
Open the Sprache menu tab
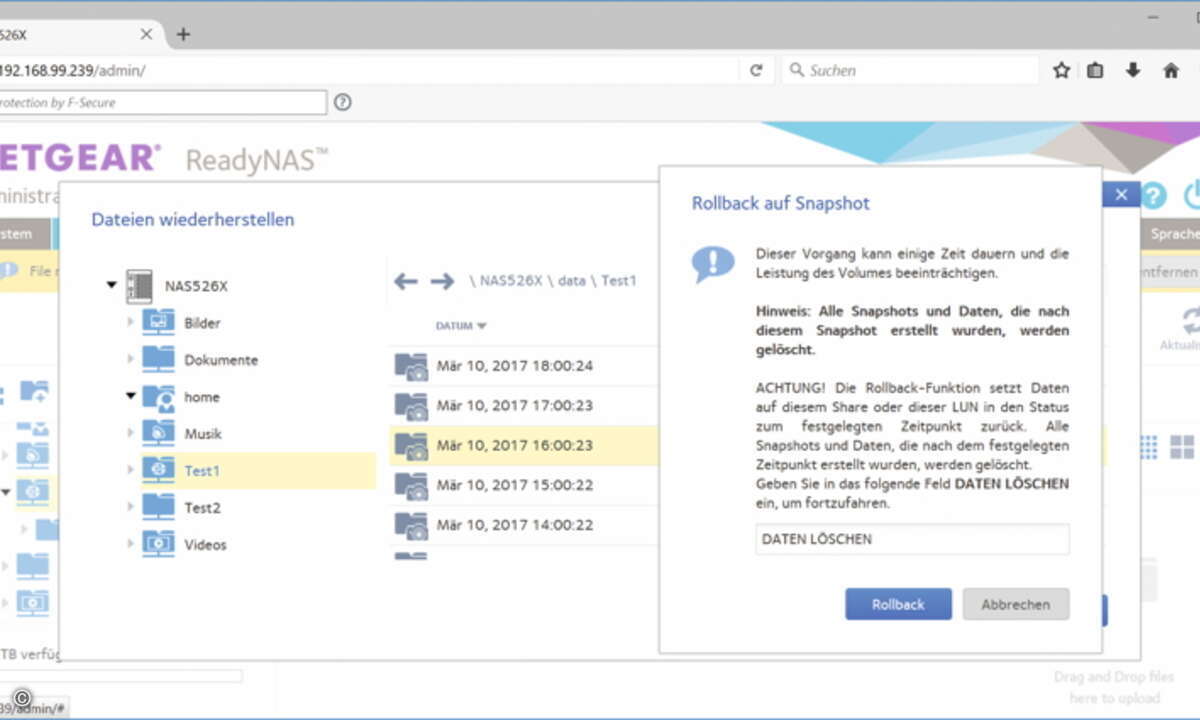click(1171, 234)
